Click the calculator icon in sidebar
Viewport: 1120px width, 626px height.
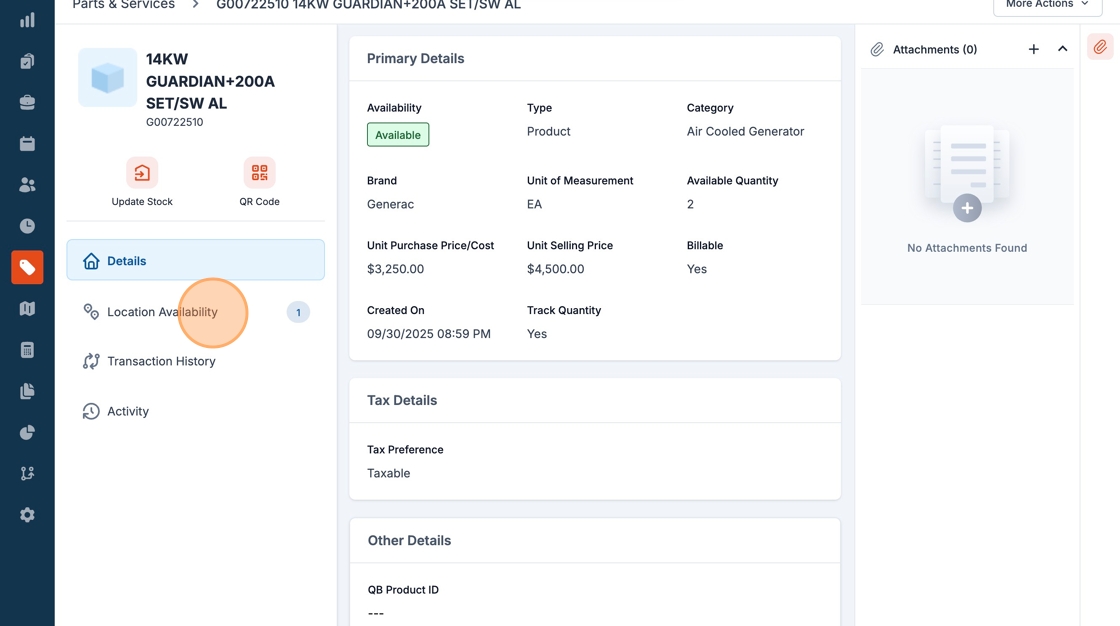pos(27,350)
